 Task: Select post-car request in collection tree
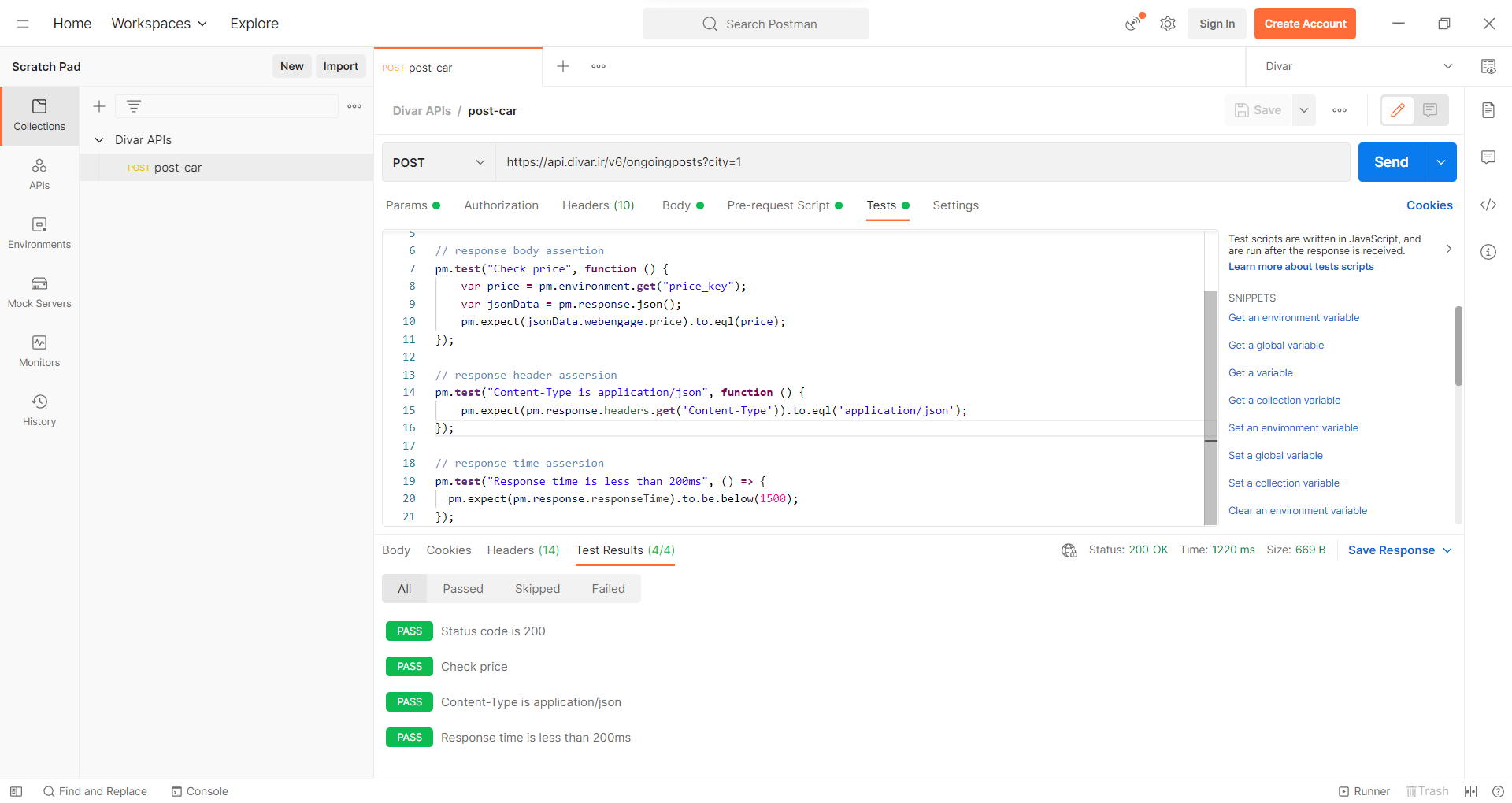click(x=226, y=168)
